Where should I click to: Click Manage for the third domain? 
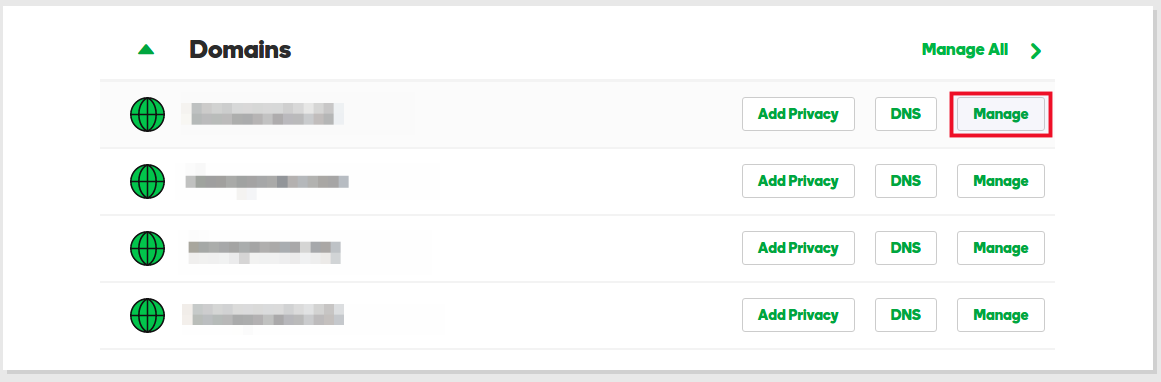[1000, 248]
